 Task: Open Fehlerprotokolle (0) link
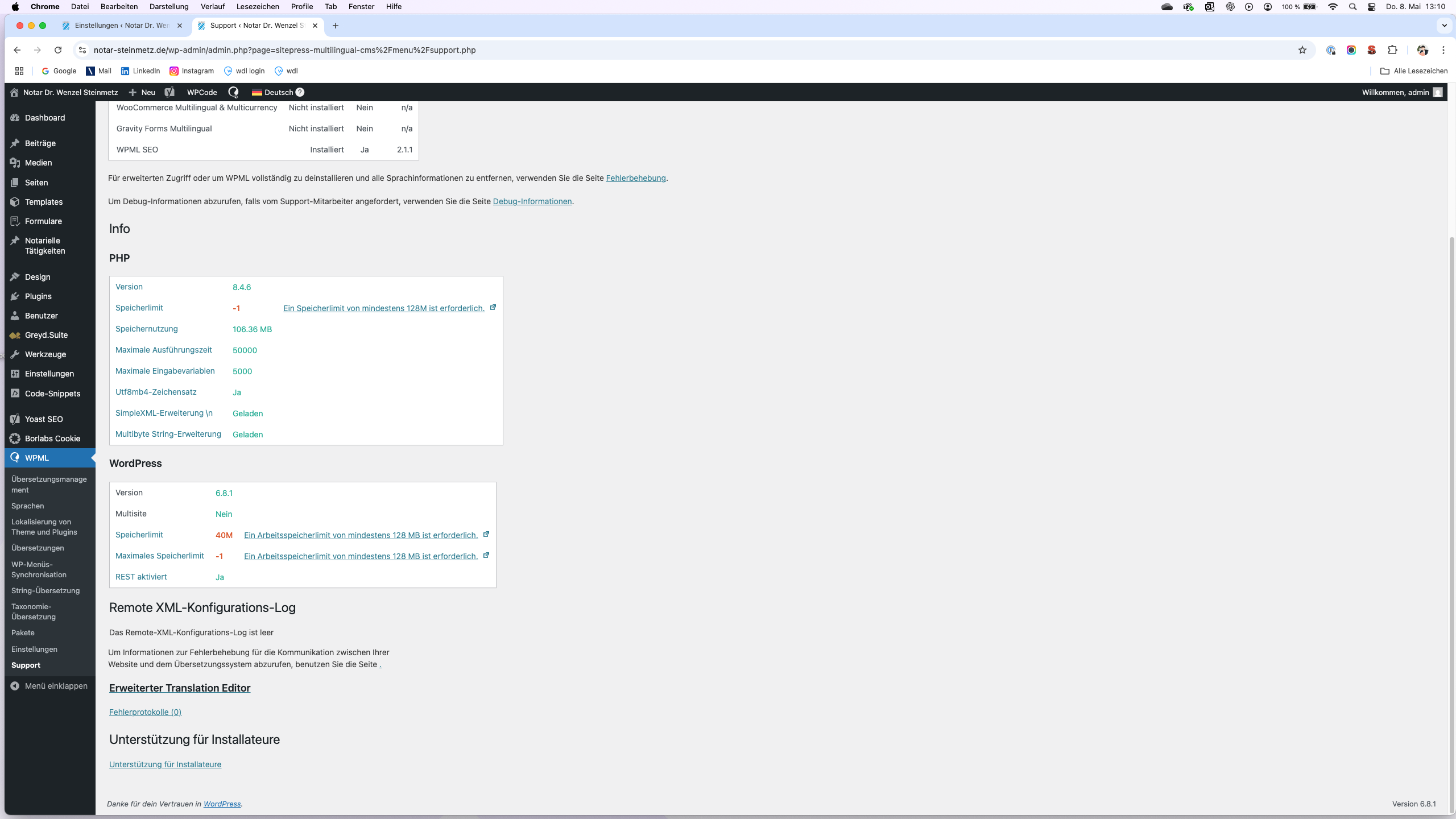[145, 712]
